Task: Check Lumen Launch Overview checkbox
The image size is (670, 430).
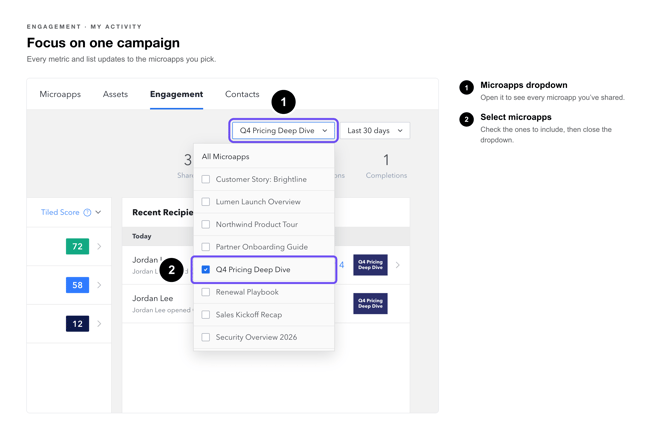Action: pos(206,202)
